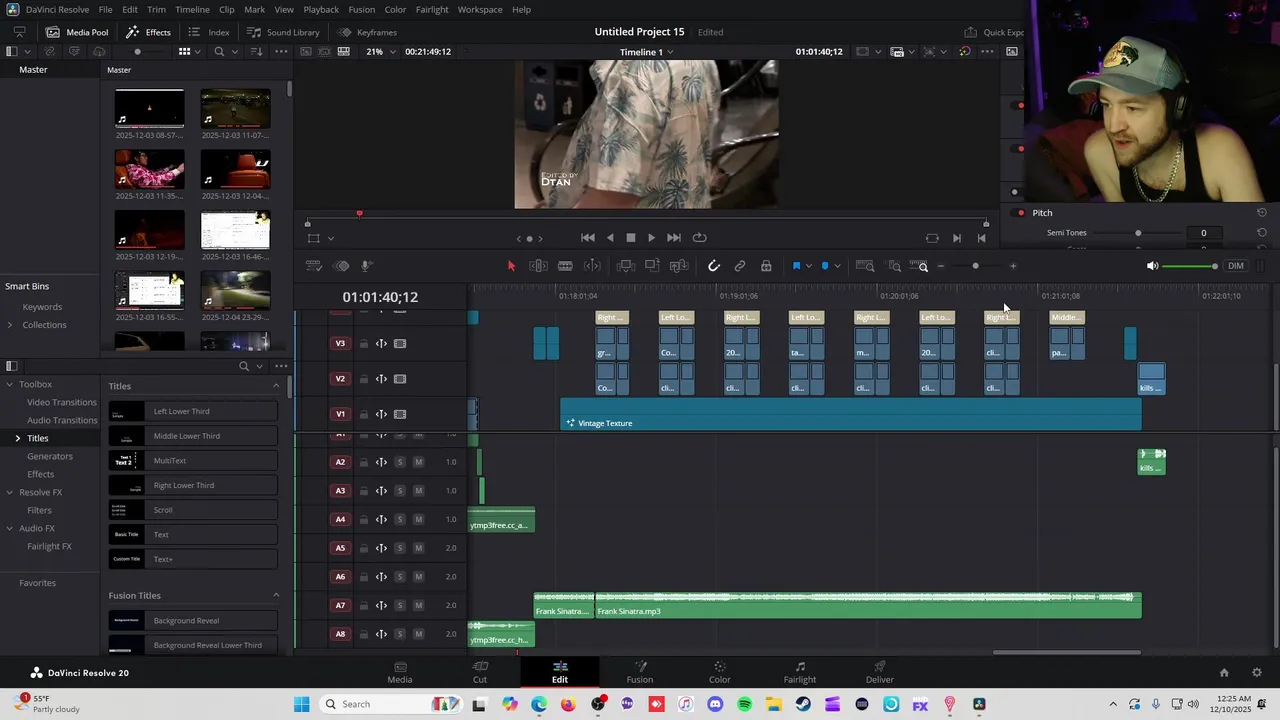1280x720 pixels.
Task: Toggle Linked Selection chain icon
Action: click(740, 266)
